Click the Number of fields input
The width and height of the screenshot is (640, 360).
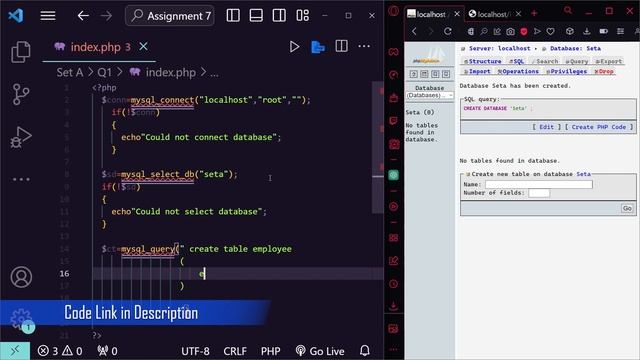tap(539, 193)
